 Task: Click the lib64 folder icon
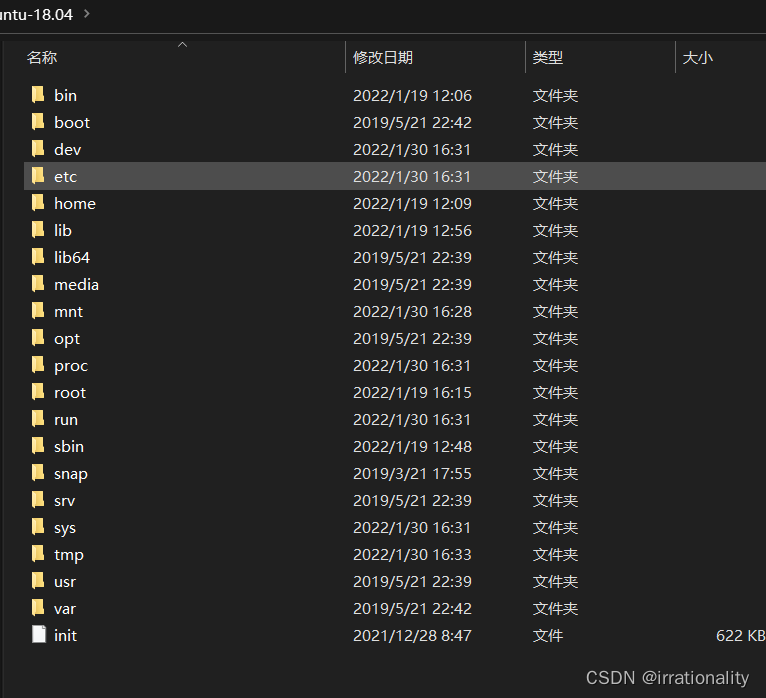click(x=38, y=257)
